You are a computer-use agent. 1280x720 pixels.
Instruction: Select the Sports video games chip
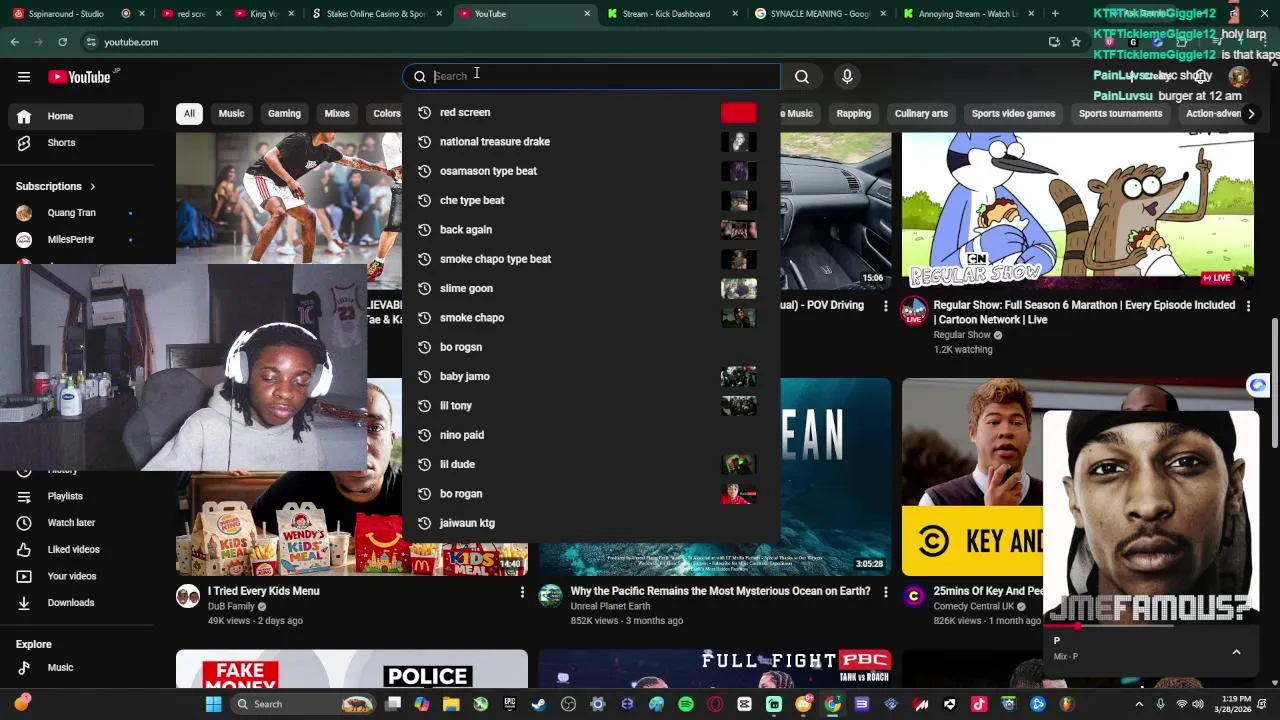pos(1013,114)
